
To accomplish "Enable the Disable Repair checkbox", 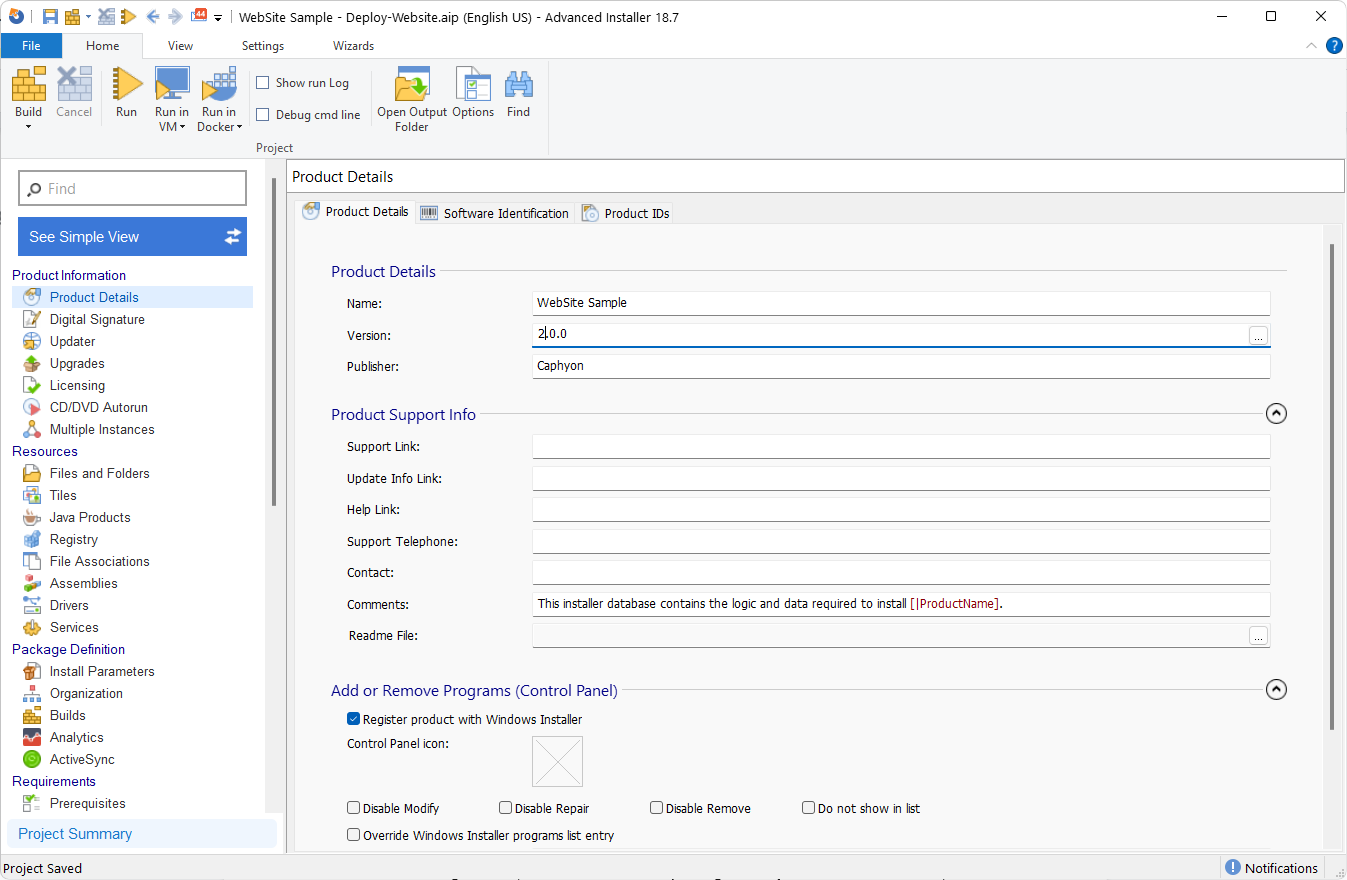I will pos(505,808).
